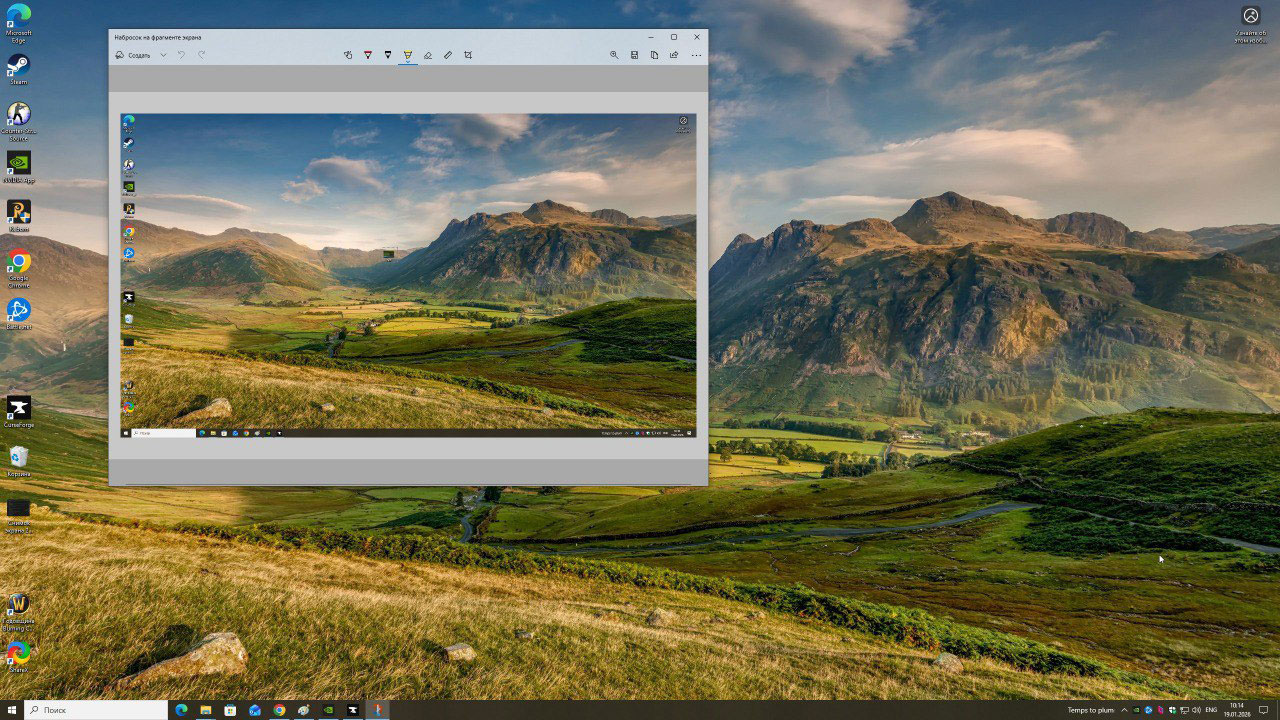
Task: Switch the ENG input language indicator
Action: click(1211, 710)
